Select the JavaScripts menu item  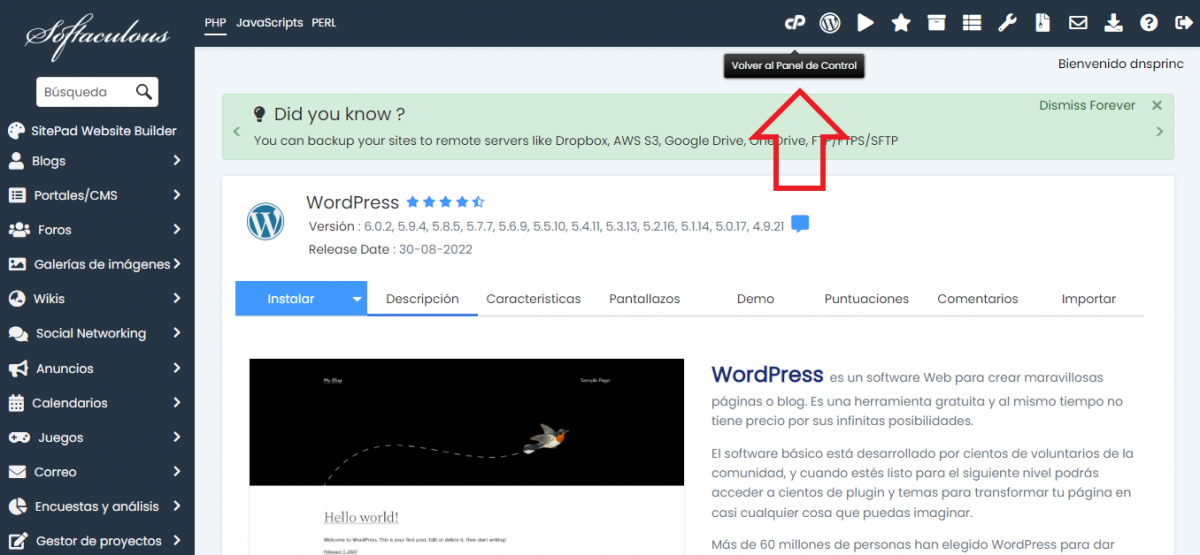[269, 22]
